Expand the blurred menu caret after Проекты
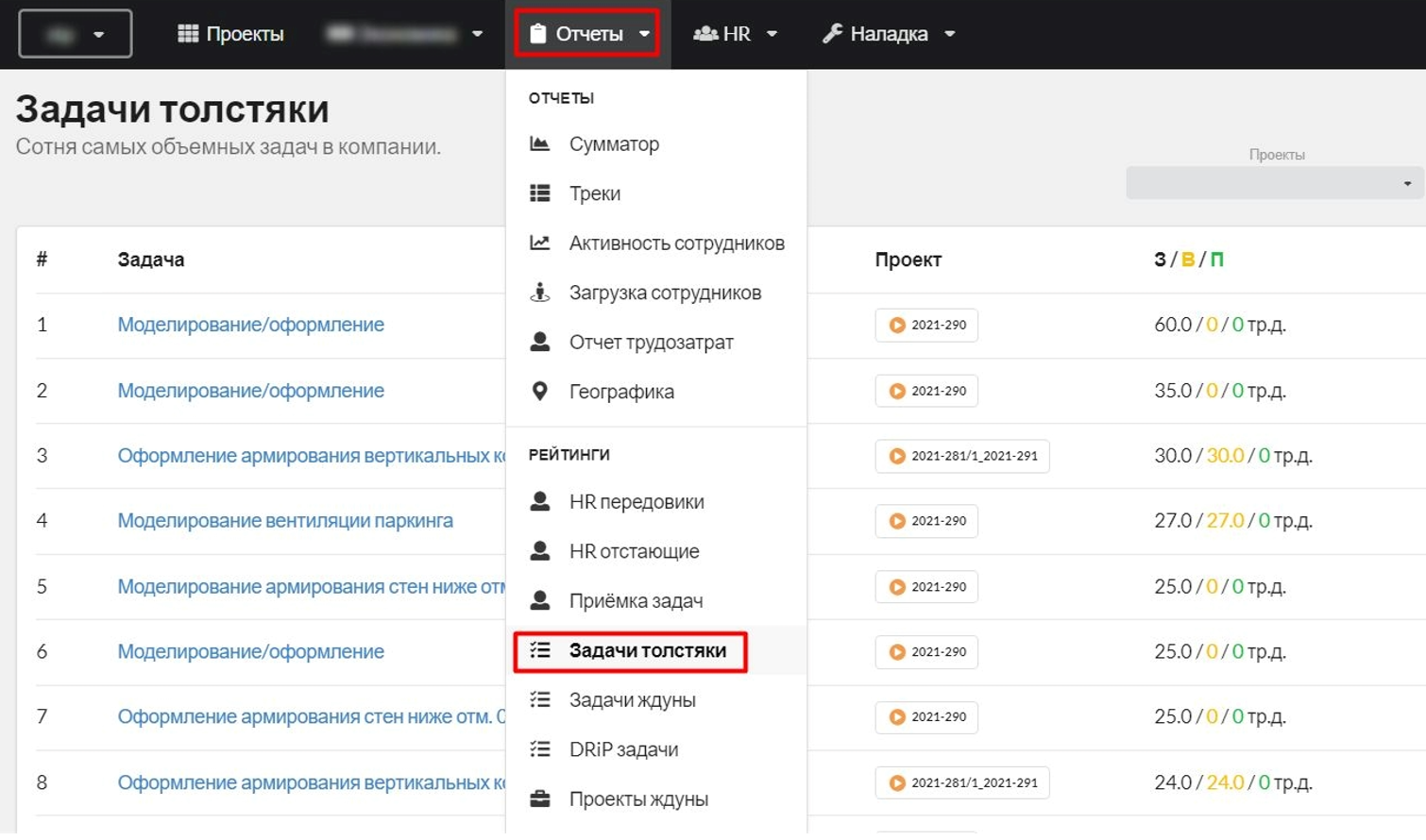1426x840 pixels. [x=477, y=34]
